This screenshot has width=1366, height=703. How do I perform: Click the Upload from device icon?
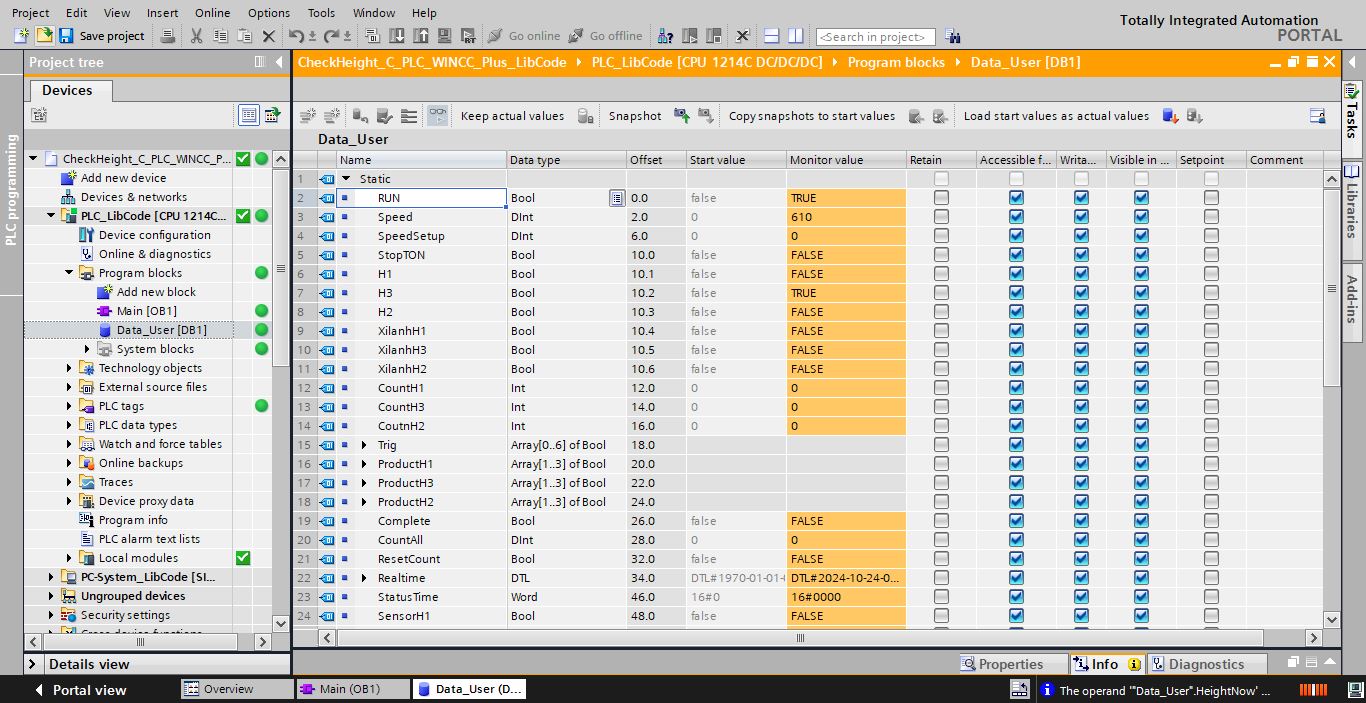(421, 36)
